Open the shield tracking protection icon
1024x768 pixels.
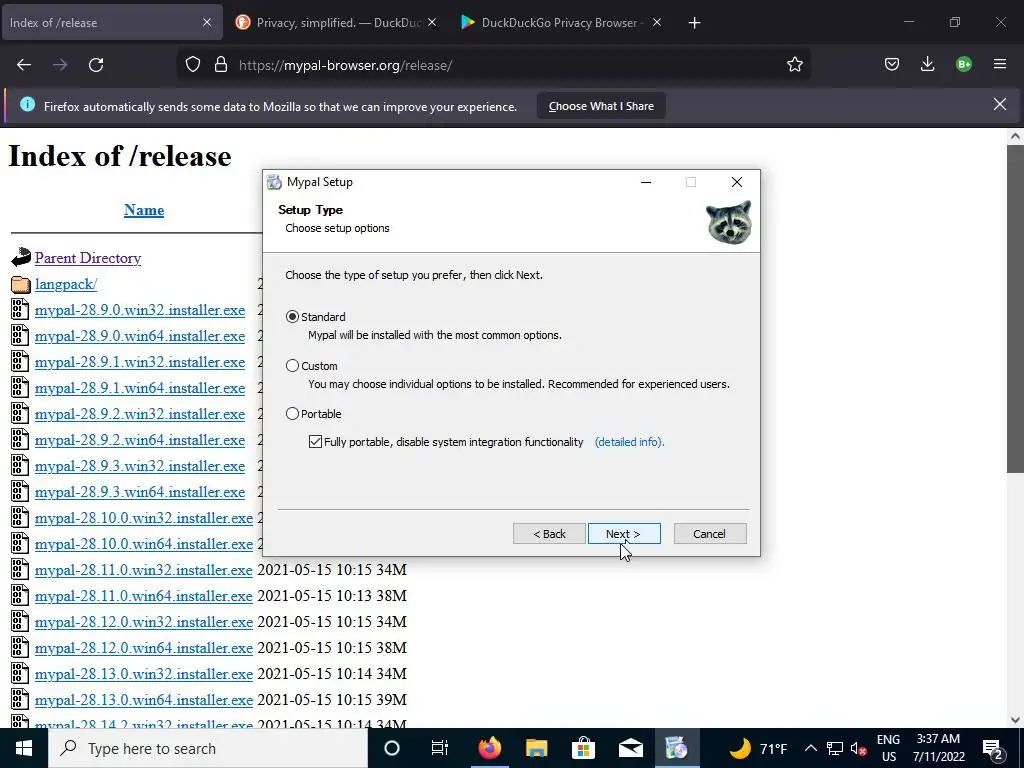[x=193, y=65]
